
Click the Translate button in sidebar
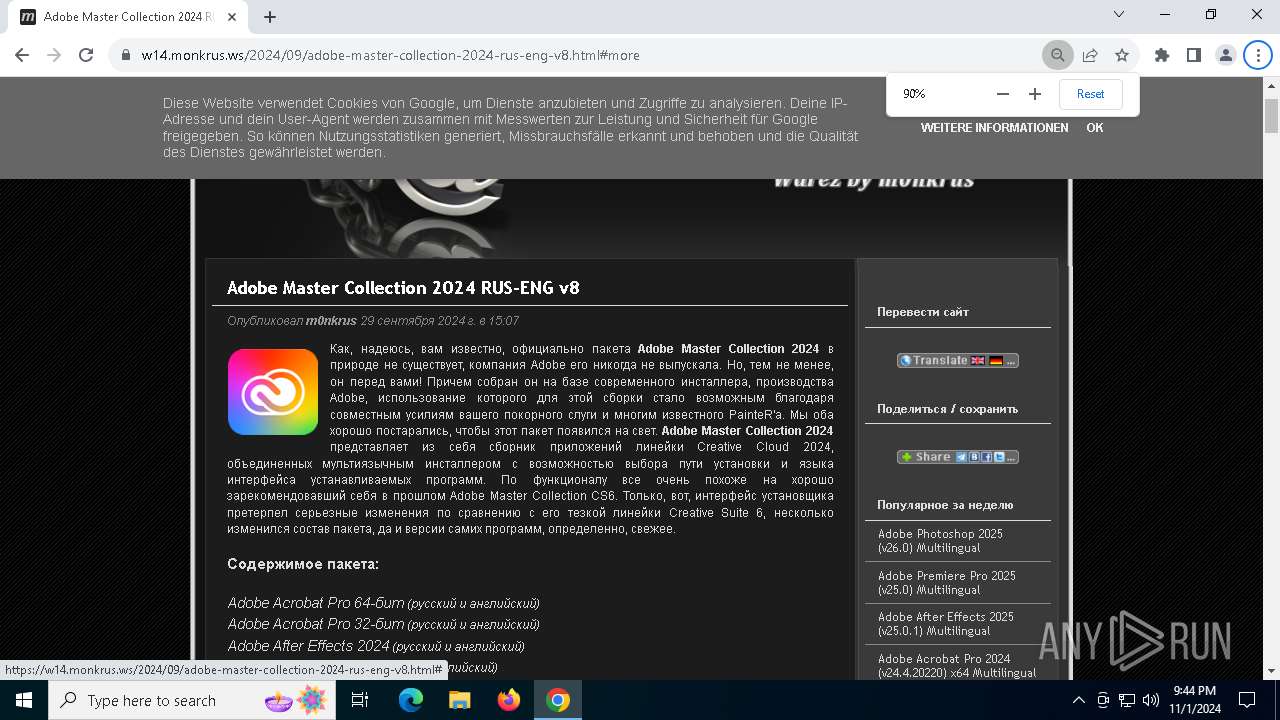click(x=957, y=360)
